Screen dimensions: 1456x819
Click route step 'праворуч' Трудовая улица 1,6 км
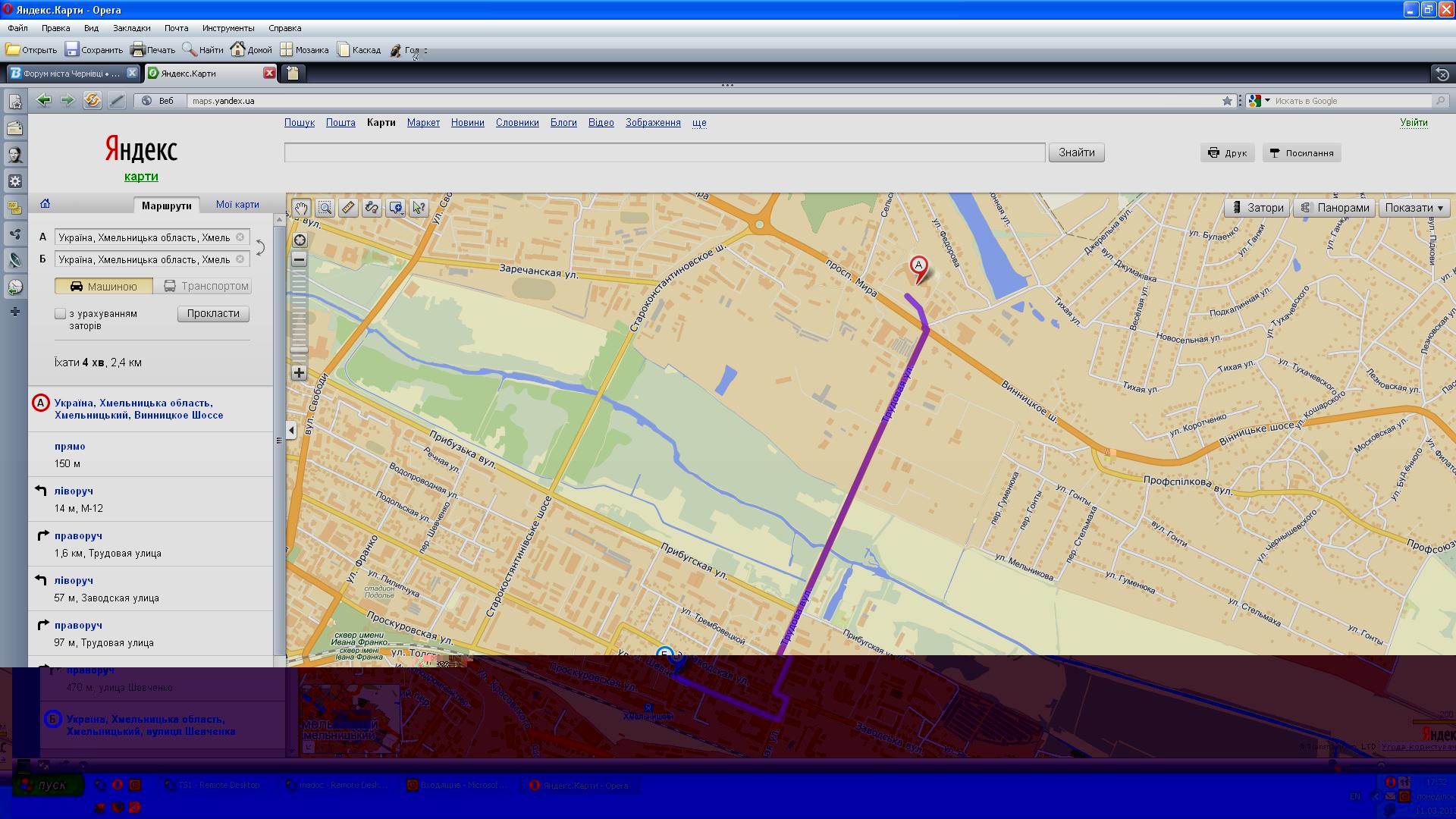pyautogui.click(x=151, y=544)
